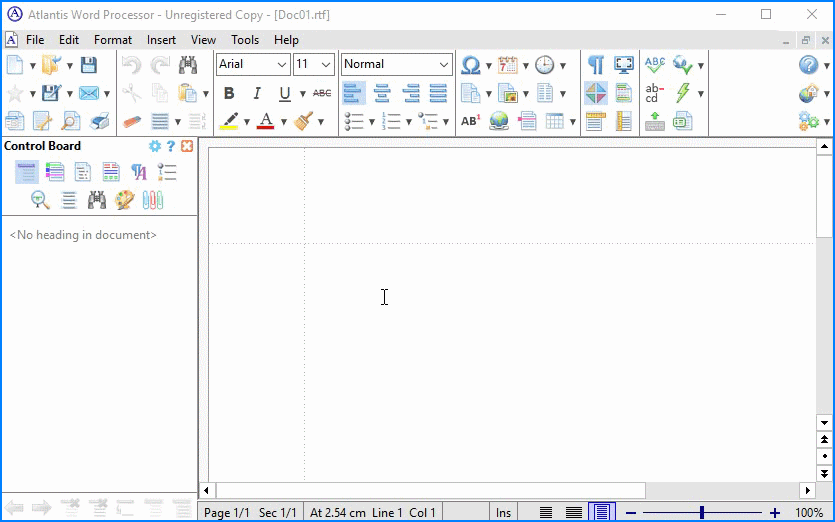835x522 pixels.
Task: Open the Tools menu
Action: (x=245, y=40)
